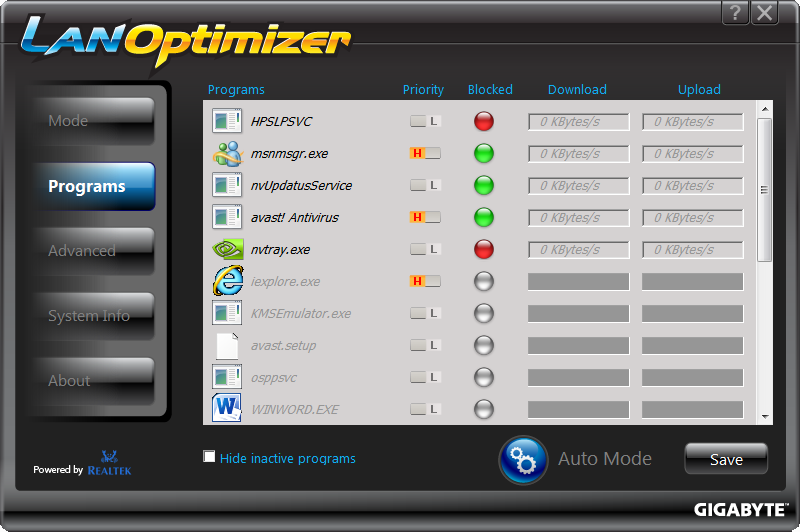Select the iexplore.exe Internet Explorer icon
Screen dimensions: 800x532
(228, 282)
